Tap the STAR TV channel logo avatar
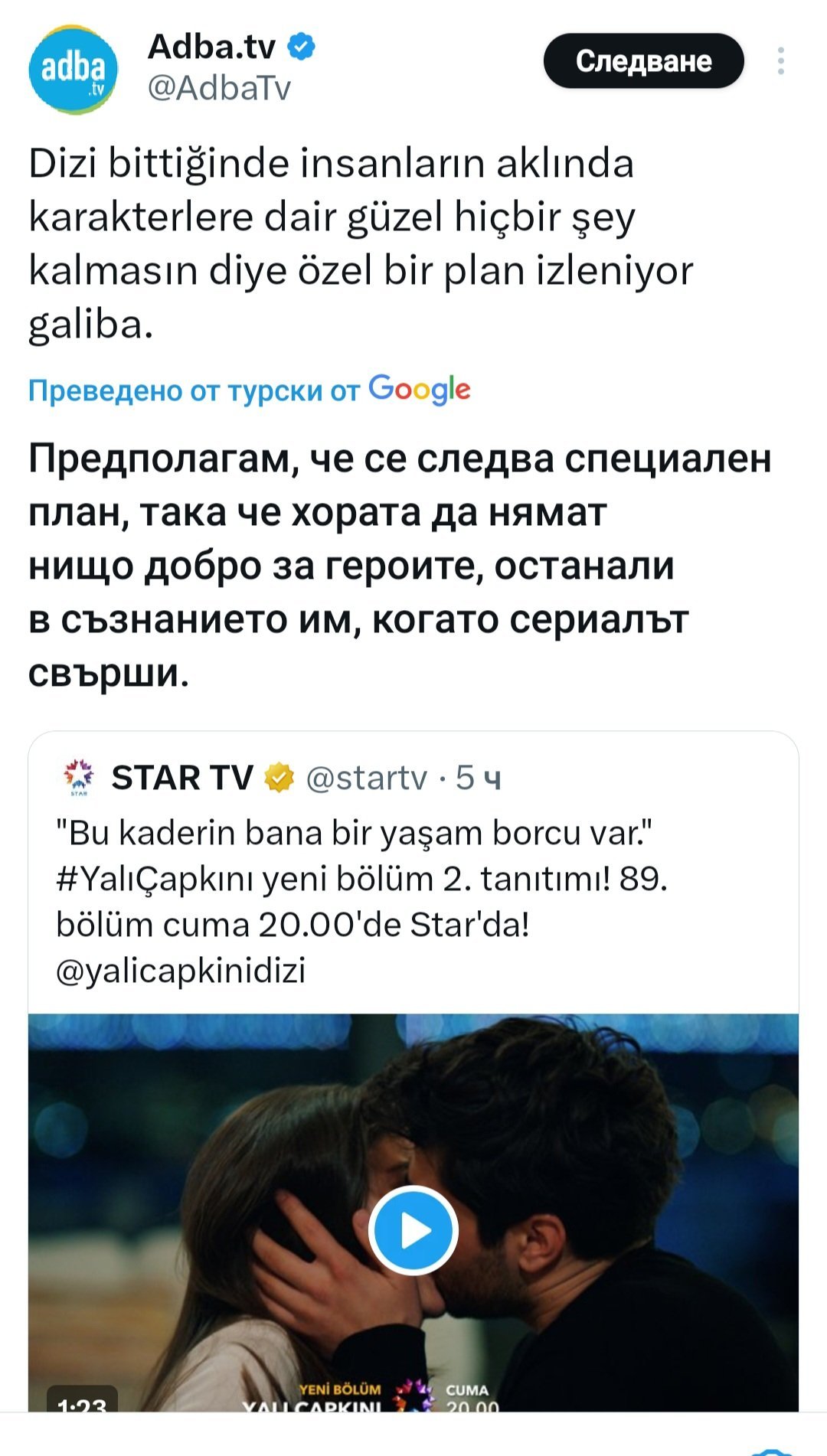This screenshot has width=827, height=1456. pyautogui.click(x=78, y=778)
